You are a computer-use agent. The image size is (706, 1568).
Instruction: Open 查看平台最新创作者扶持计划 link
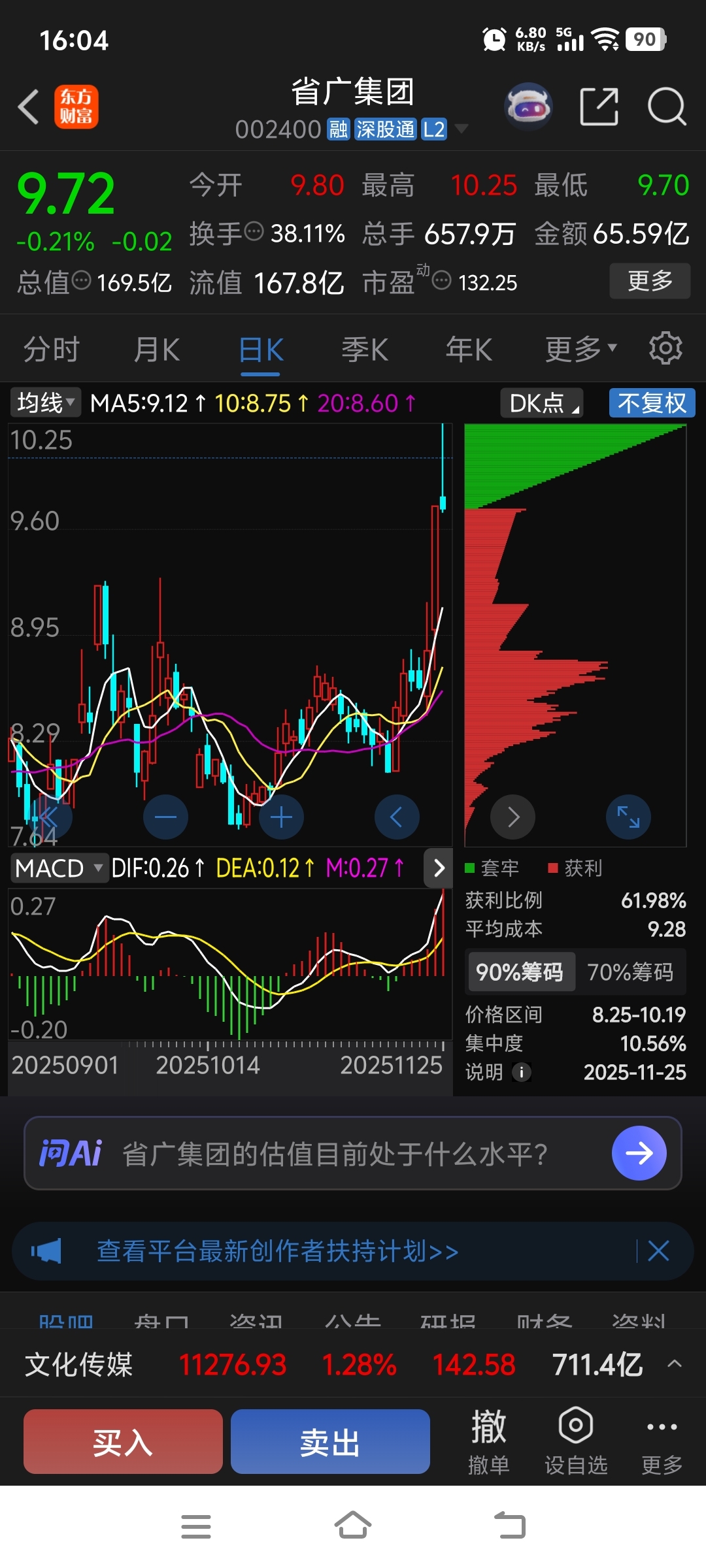277,1251
